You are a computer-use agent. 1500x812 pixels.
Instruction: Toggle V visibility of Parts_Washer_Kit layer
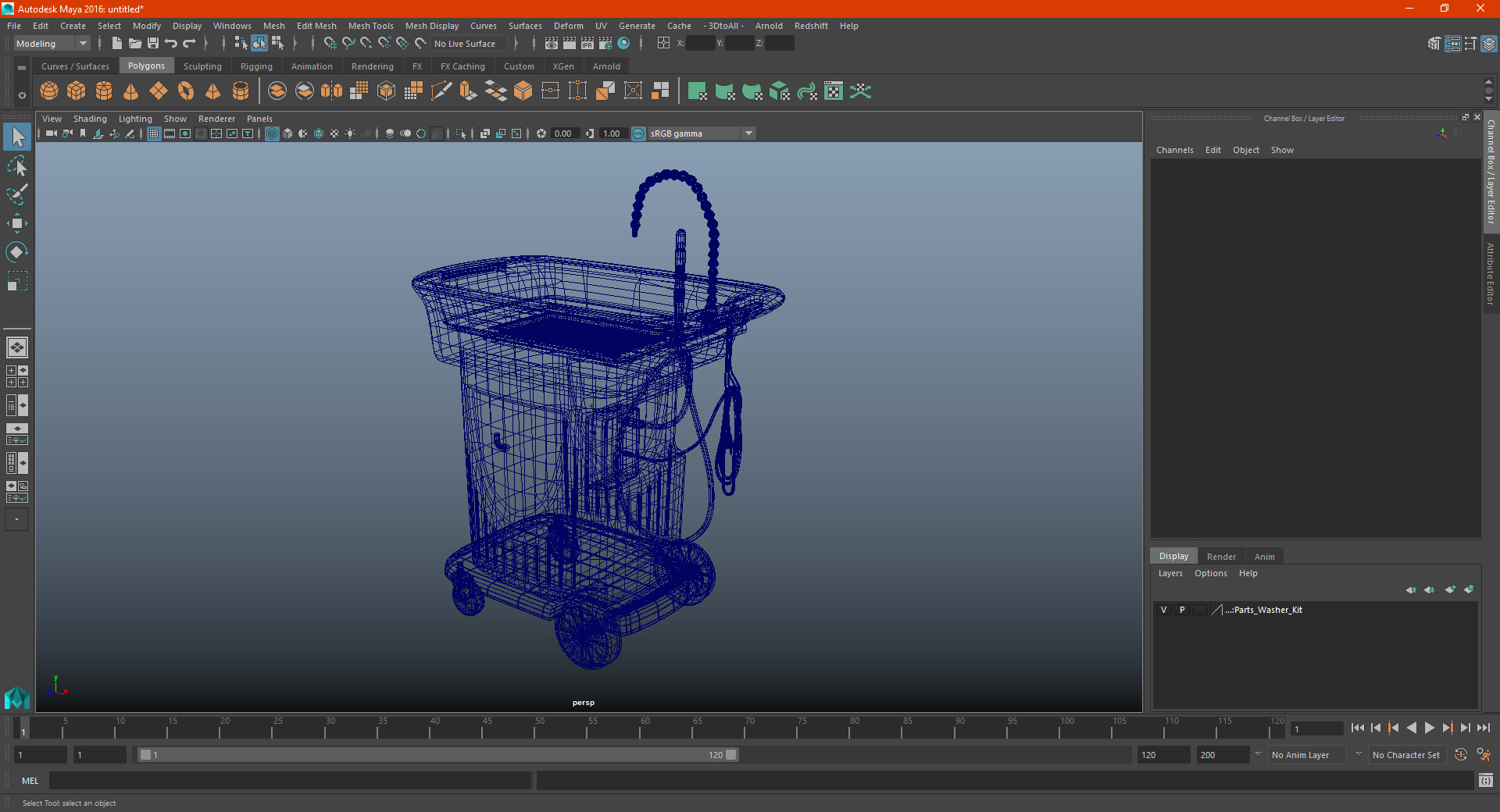[x=1163, y=610]
